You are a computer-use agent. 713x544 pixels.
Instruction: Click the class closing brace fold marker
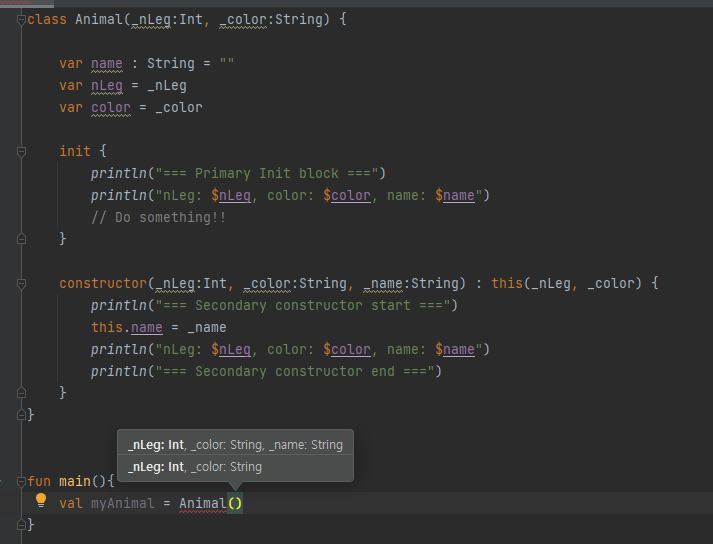click(21, 414)
